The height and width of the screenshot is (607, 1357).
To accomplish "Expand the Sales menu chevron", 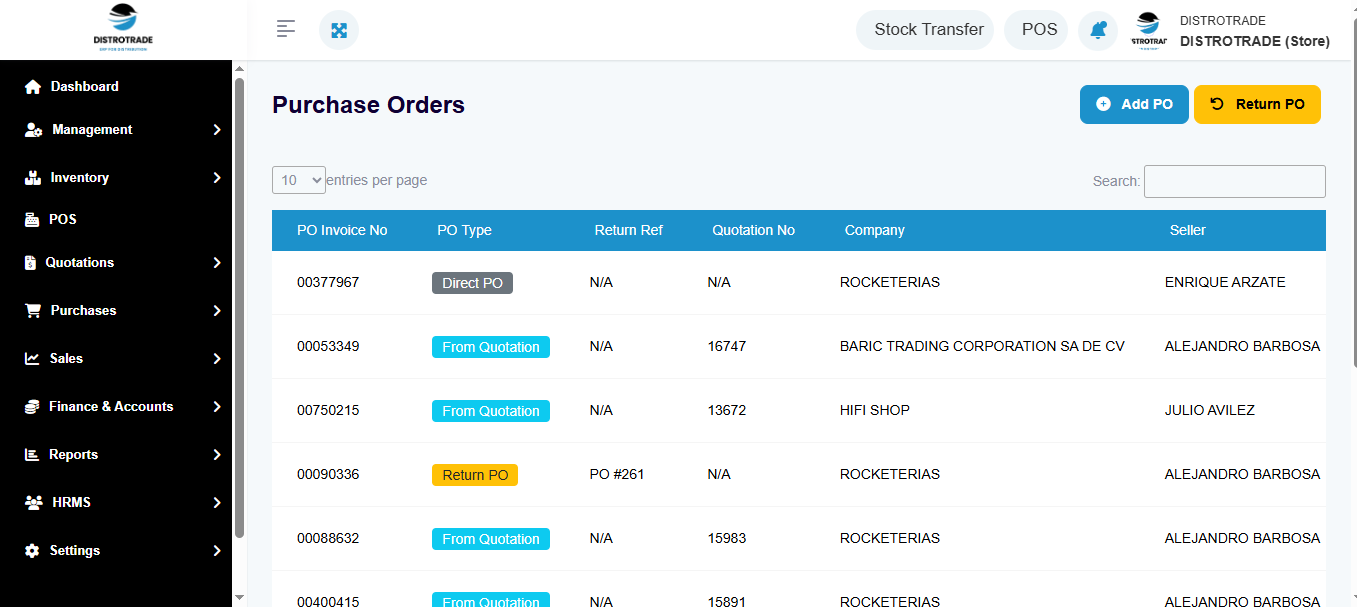I will (x=217, y=359).
